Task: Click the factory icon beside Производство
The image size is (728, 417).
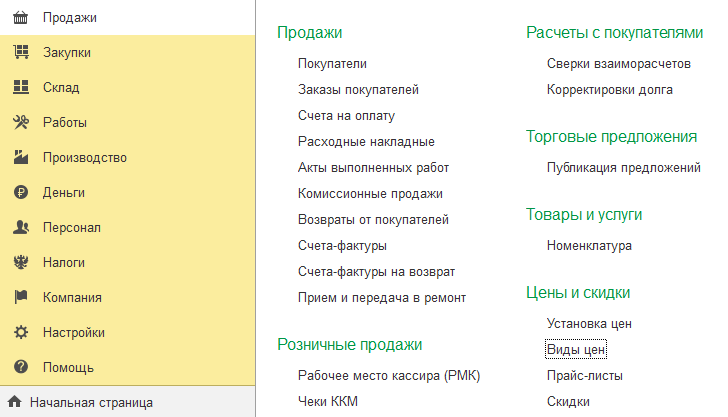Action: point(21,157)
